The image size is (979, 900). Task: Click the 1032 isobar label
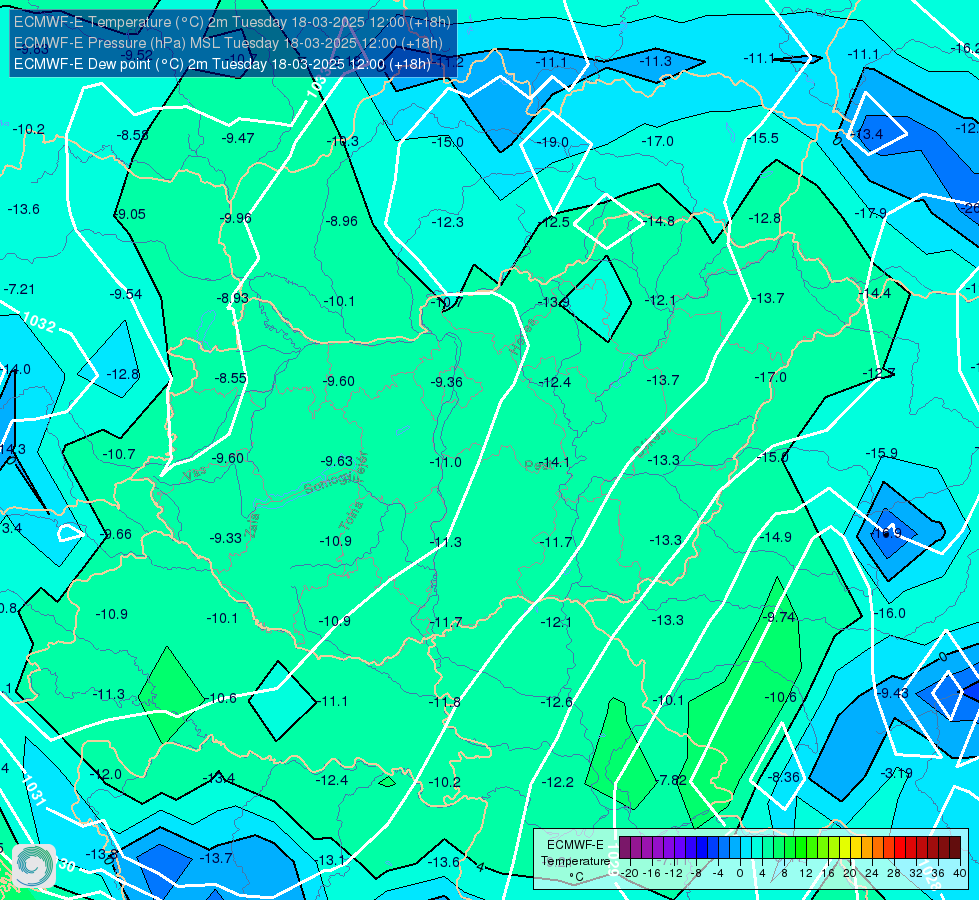click(x=39, y=323)
